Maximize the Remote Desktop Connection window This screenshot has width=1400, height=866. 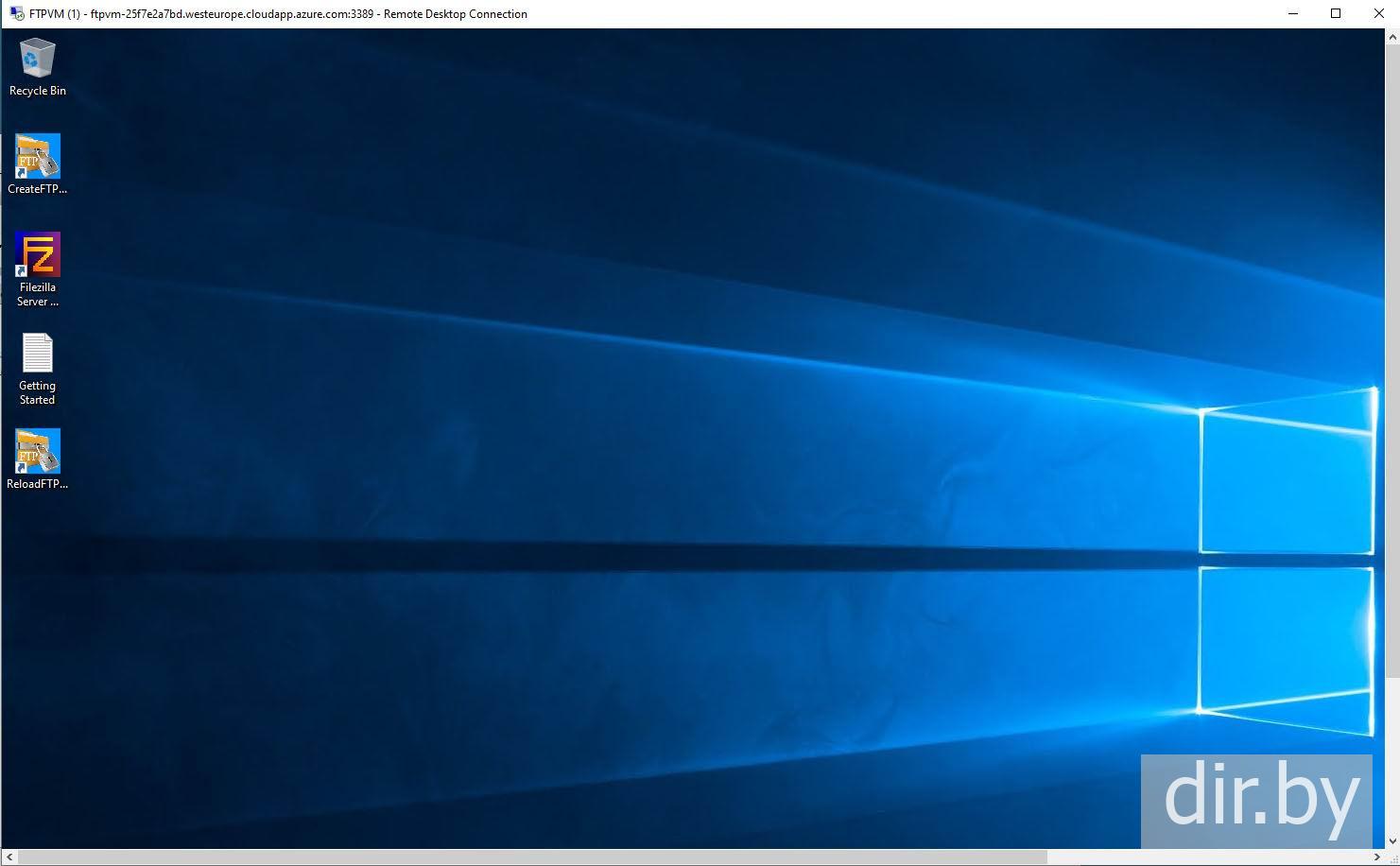[1336, 13]
